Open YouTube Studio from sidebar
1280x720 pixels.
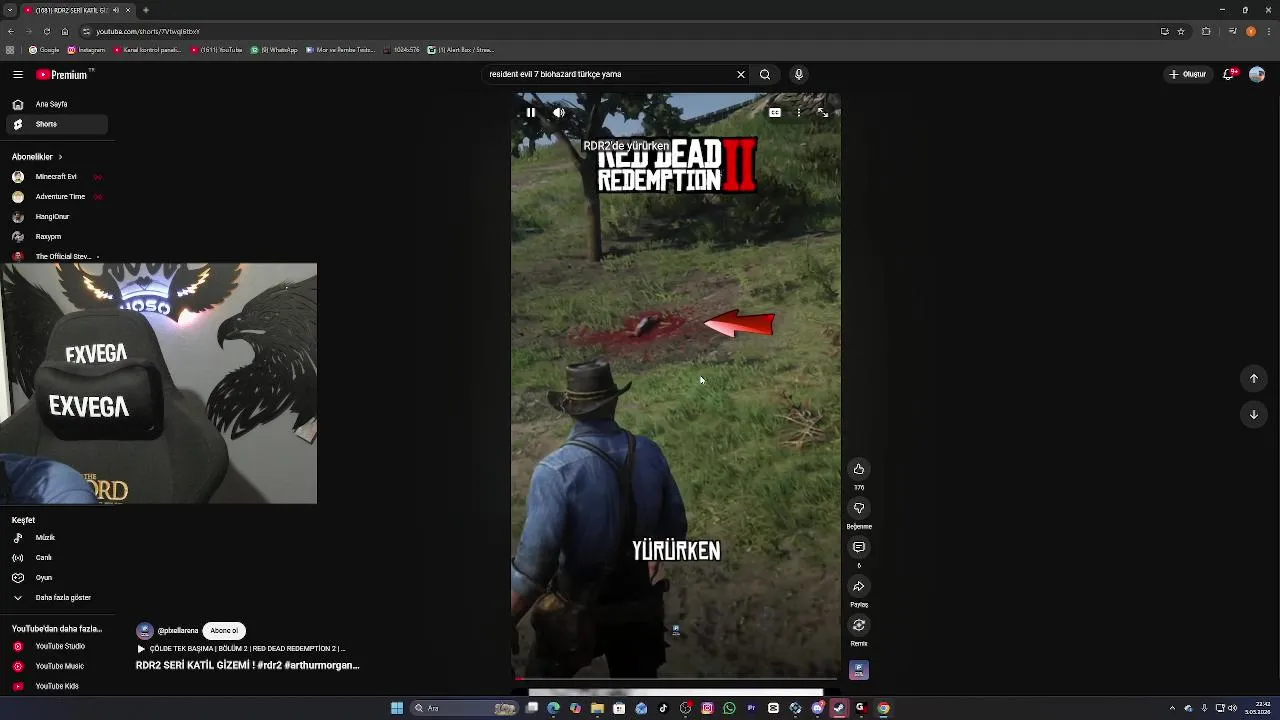pyautogui.click(x=55, y=646)
